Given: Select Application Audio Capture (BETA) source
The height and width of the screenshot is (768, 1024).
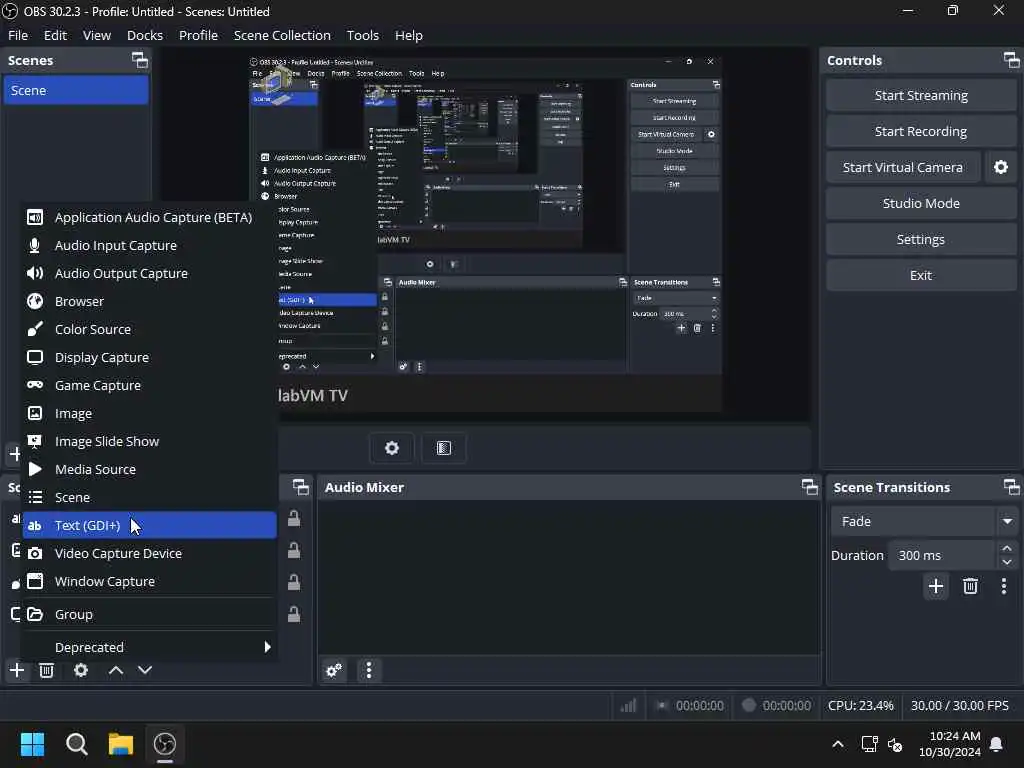Looking at the screenshot, I should pos(150,217).
